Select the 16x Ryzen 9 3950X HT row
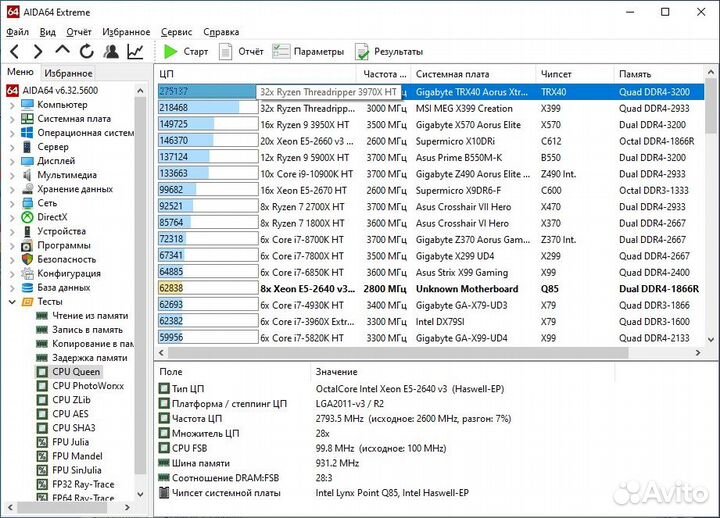 click(430, 124)
